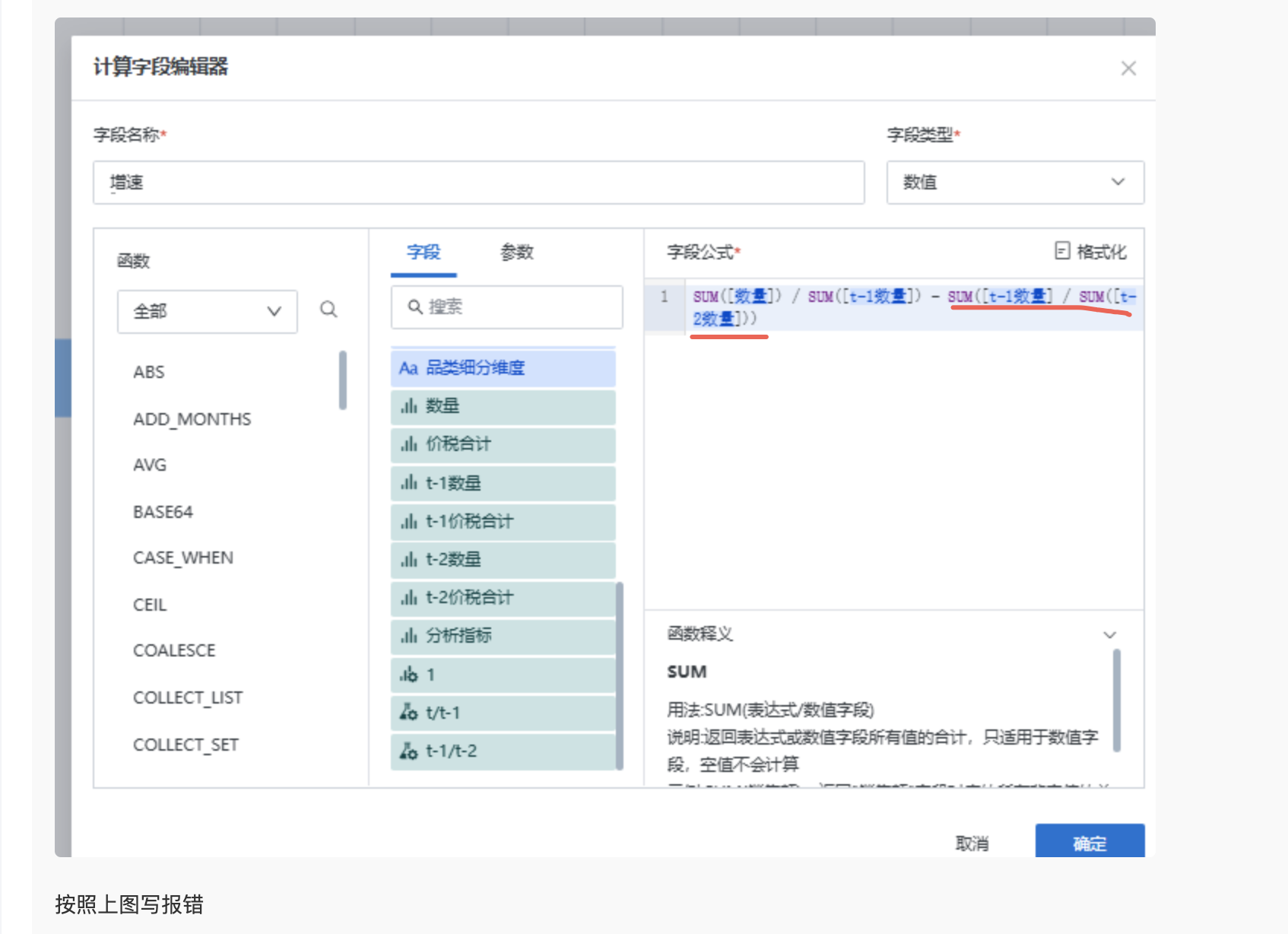Switch to the 字段 tab
Image resolution: width=1288 pixels, height=934 pixels.
424,253
